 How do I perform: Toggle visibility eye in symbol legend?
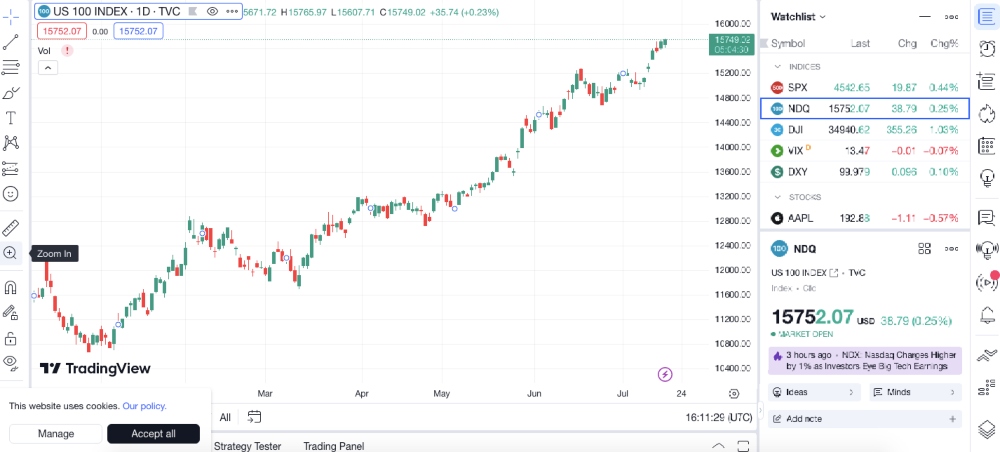(212, 11)
